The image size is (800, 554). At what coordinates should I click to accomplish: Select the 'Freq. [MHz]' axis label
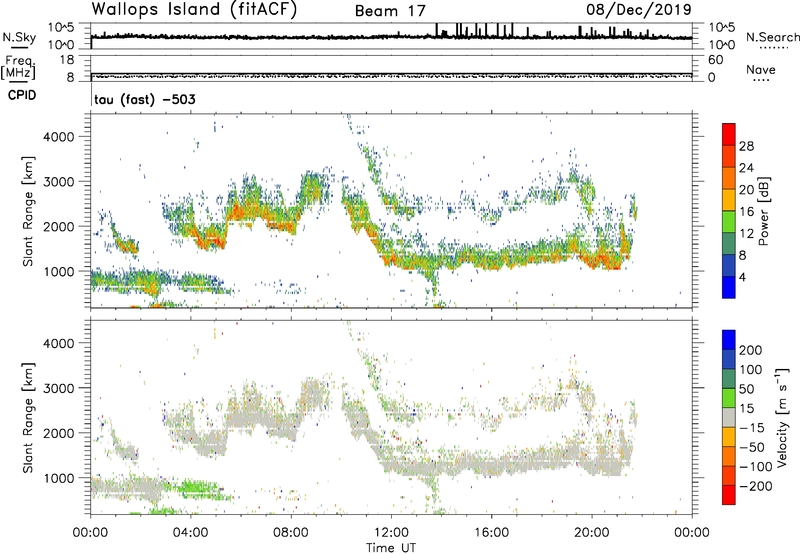click(18, 68)
